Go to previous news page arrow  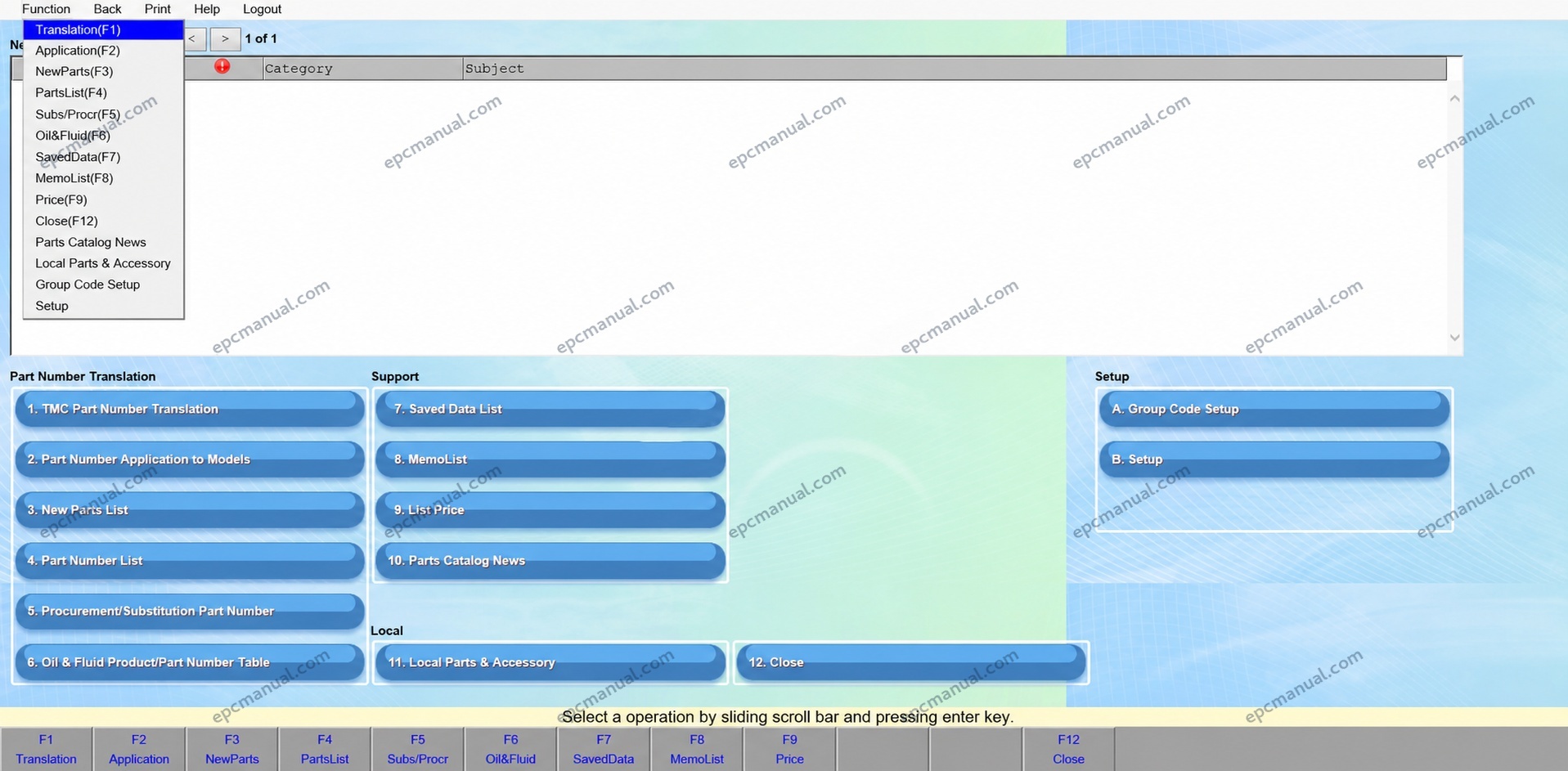pyautogui.click(x=193, y=38)
